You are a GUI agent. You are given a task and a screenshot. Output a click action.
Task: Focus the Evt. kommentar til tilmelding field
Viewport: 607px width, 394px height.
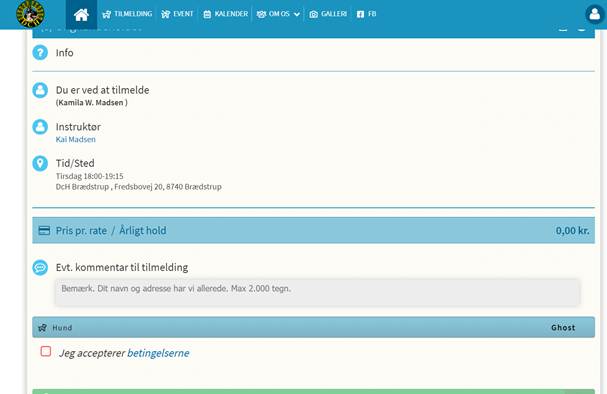click(x=317, y=293)
